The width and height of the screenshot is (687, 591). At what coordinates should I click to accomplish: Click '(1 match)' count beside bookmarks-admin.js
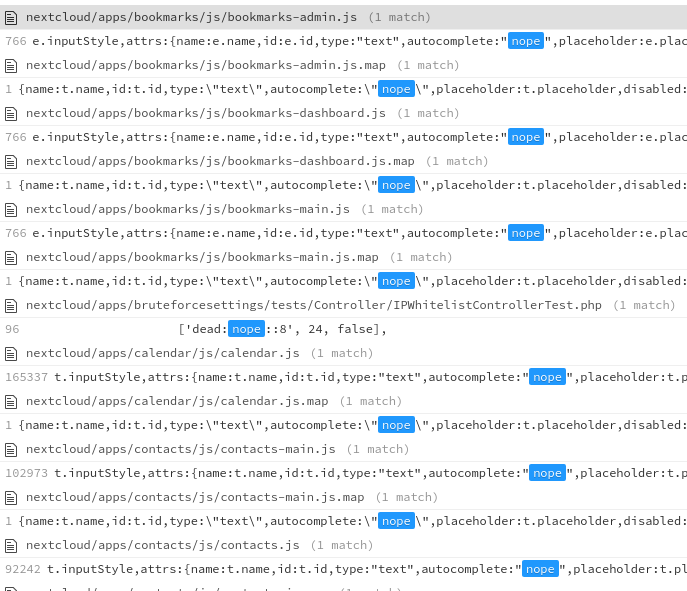click(400, 17)
